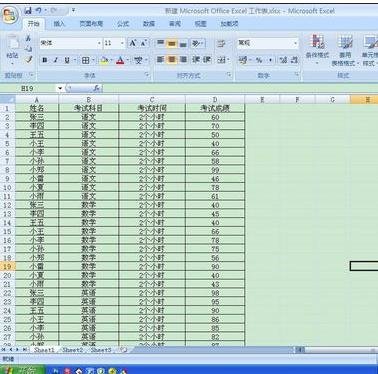
Task: Apply comma style number format
Action: coord(270,60)
